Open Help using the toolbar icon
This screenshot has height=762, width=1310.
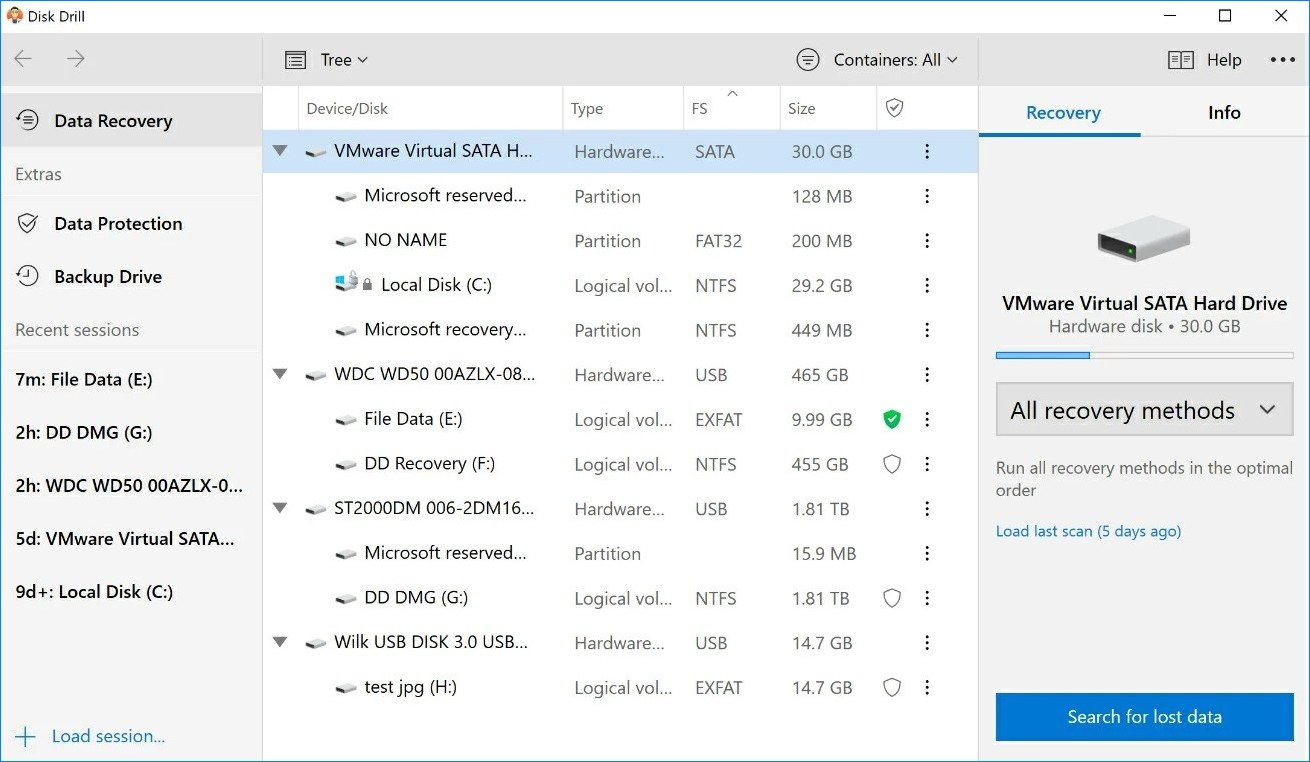[1180, 59]
